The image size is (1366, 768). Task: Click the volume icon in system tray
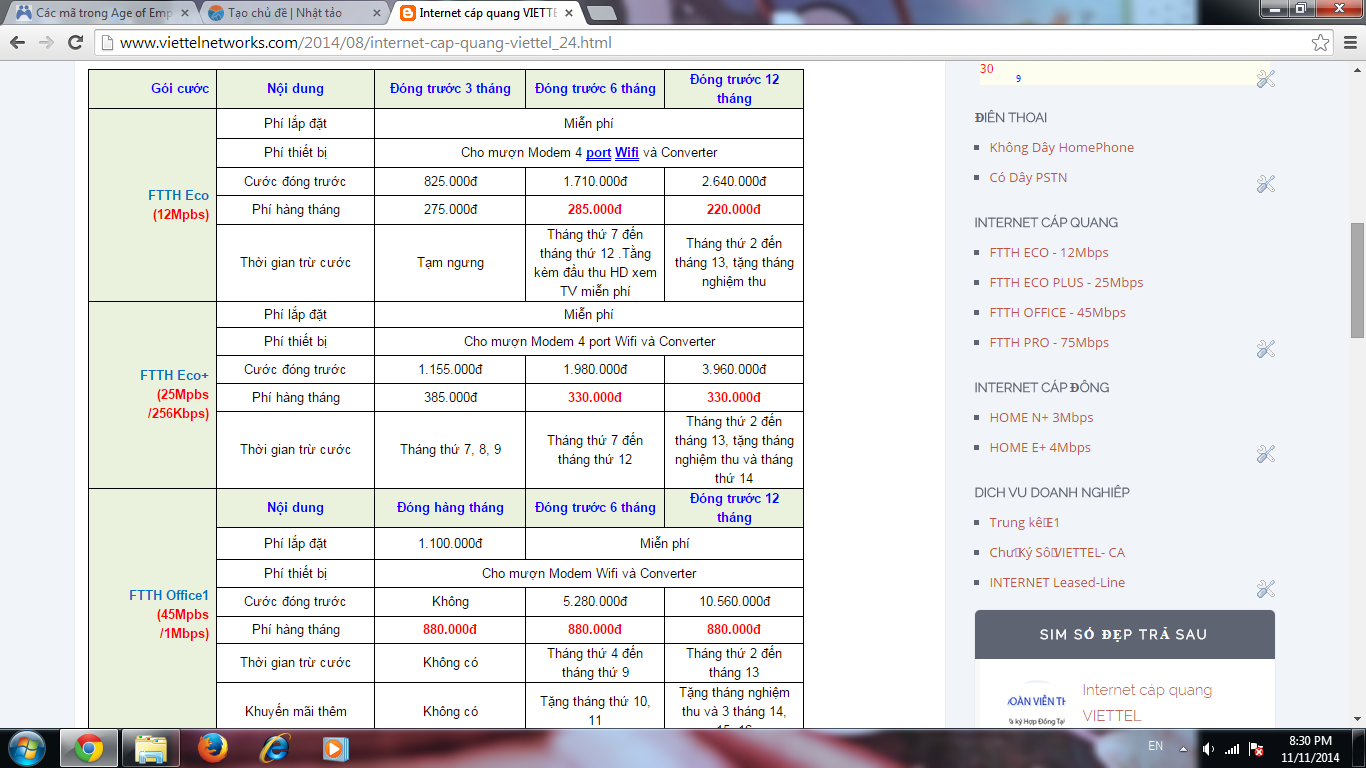click(1209, 748)
